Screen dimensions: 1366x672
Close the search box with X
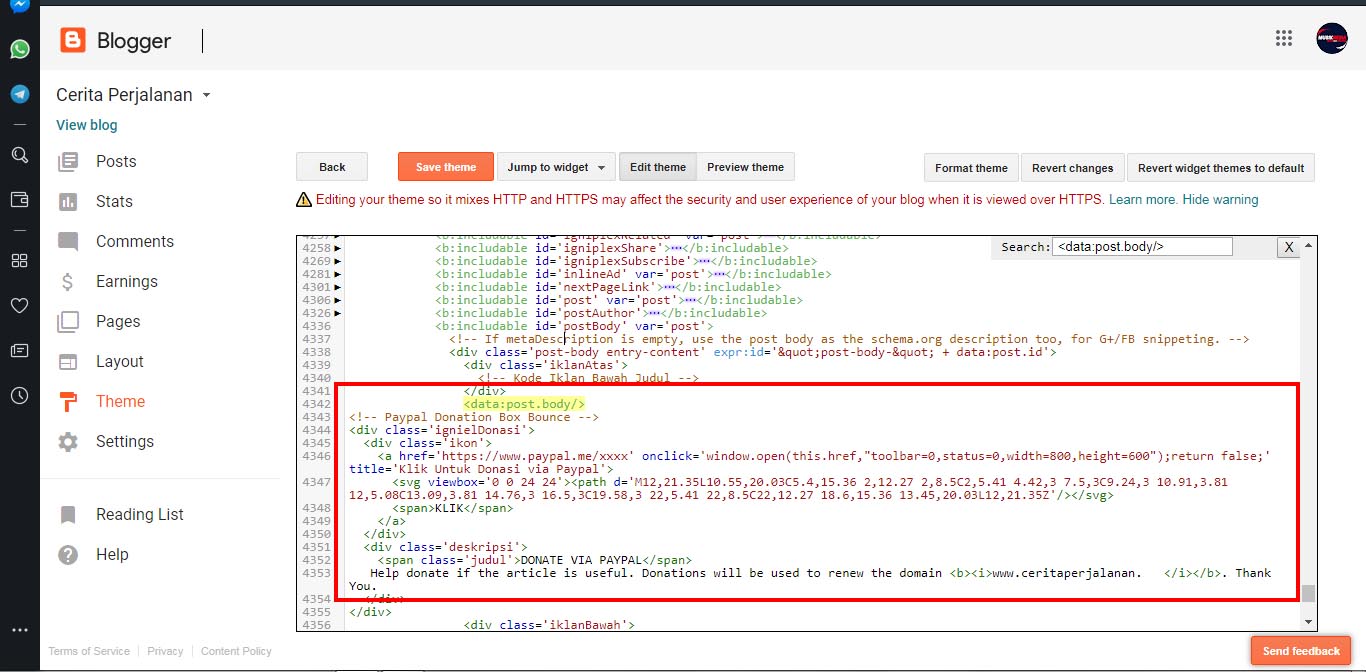(1289, 247)
